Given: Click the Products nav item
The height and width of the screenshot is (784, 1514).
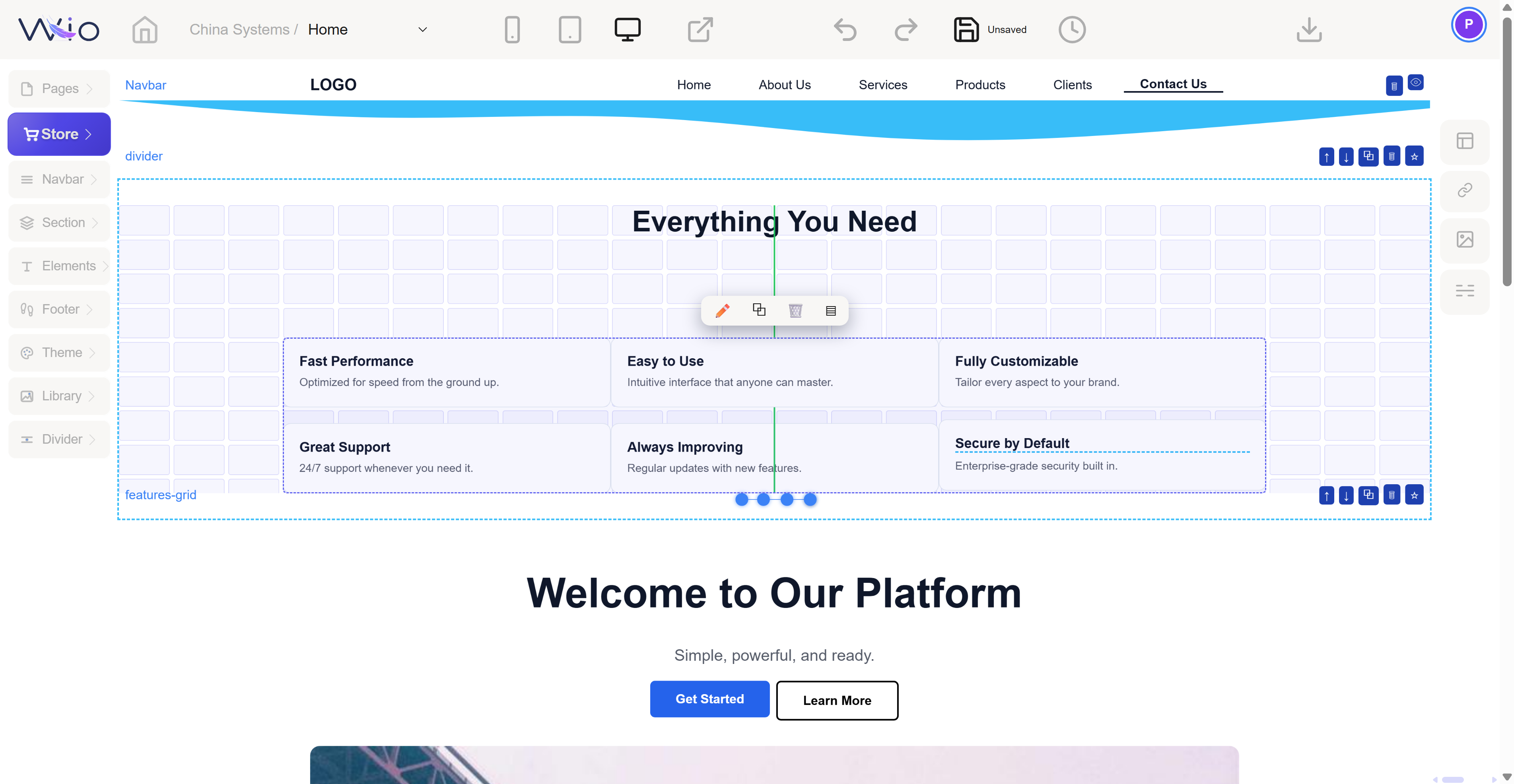Looking at the screenshot, I should 980,85.
